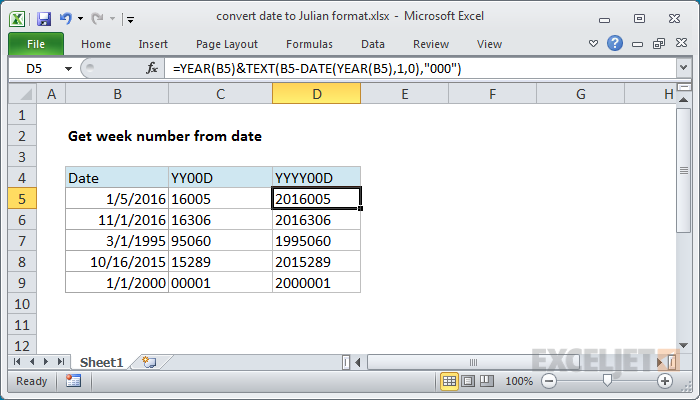Zoom out with the minus button
The width and height of the screenshot is (700, 400).
(x=549, y=381)
